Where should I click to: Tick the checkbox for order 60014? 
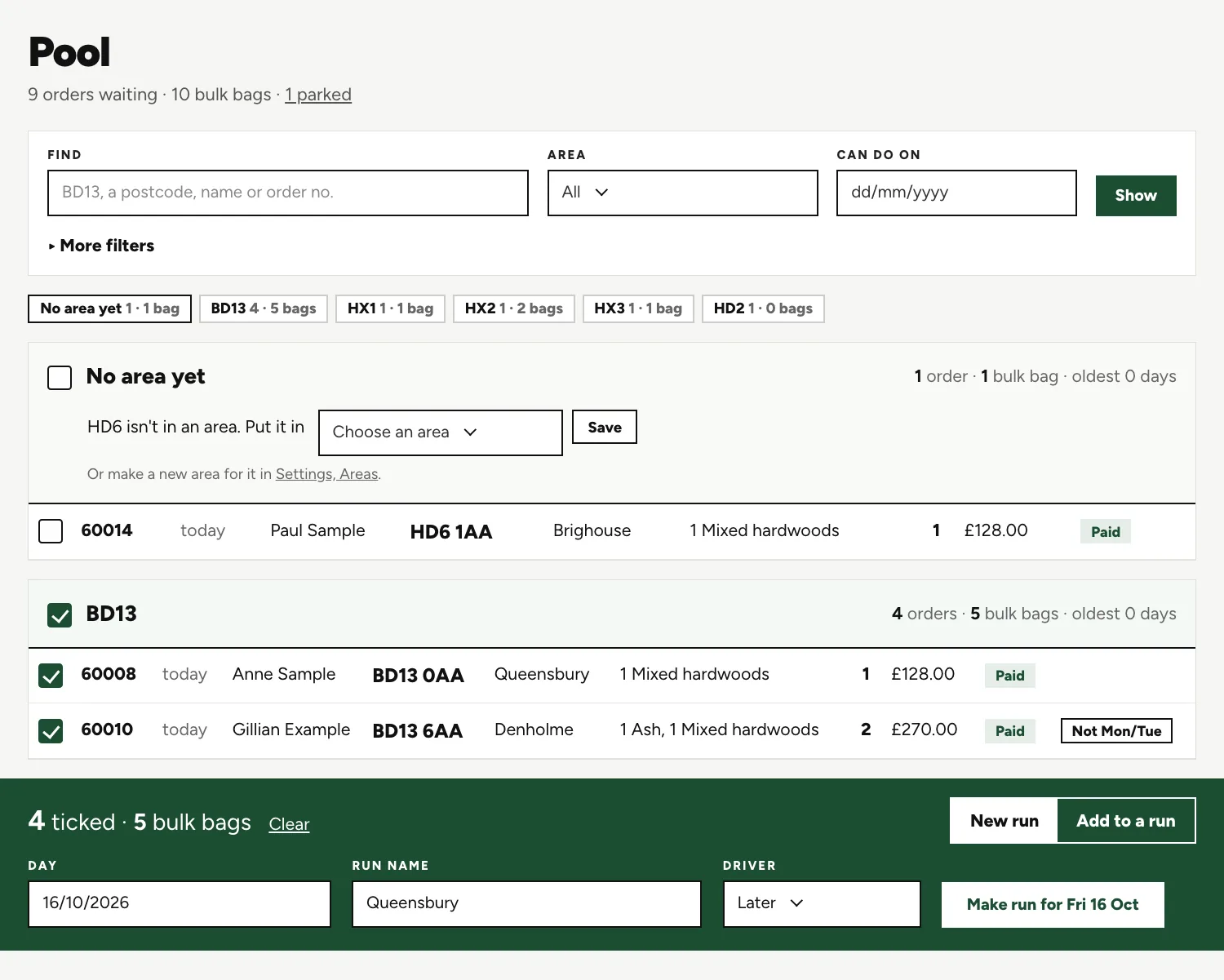point(51,531)
